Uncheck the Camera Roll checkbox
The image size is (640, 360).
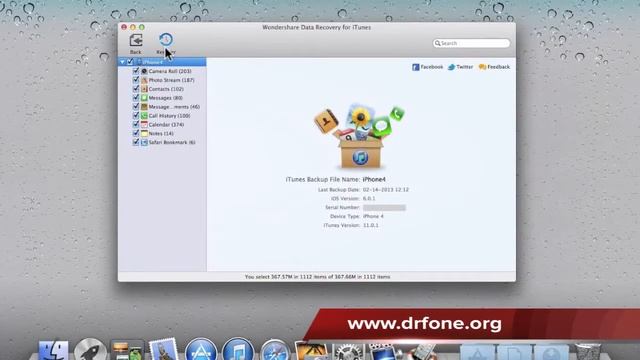136,71
